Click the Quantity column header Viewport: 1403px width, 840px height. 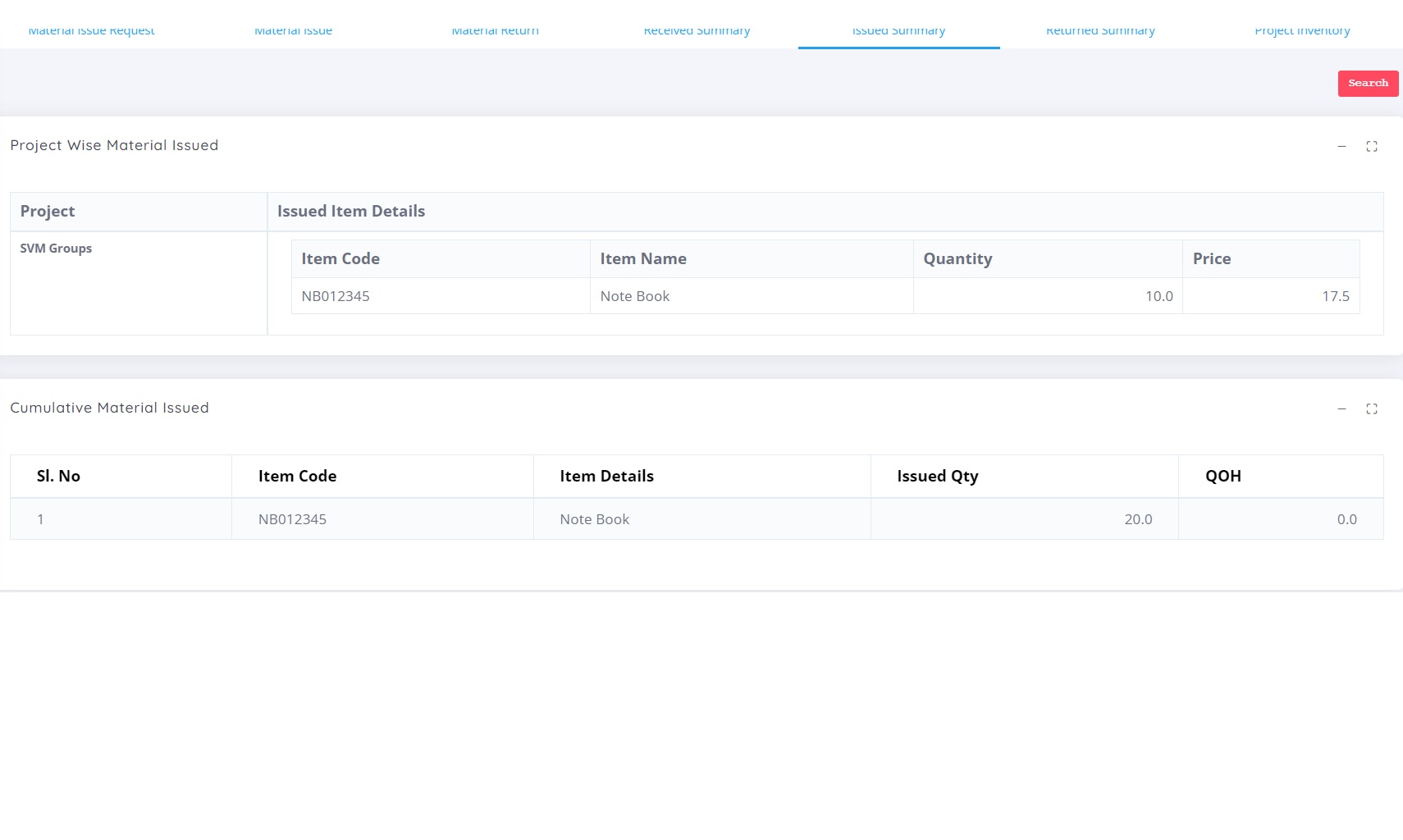pos(957,259)
